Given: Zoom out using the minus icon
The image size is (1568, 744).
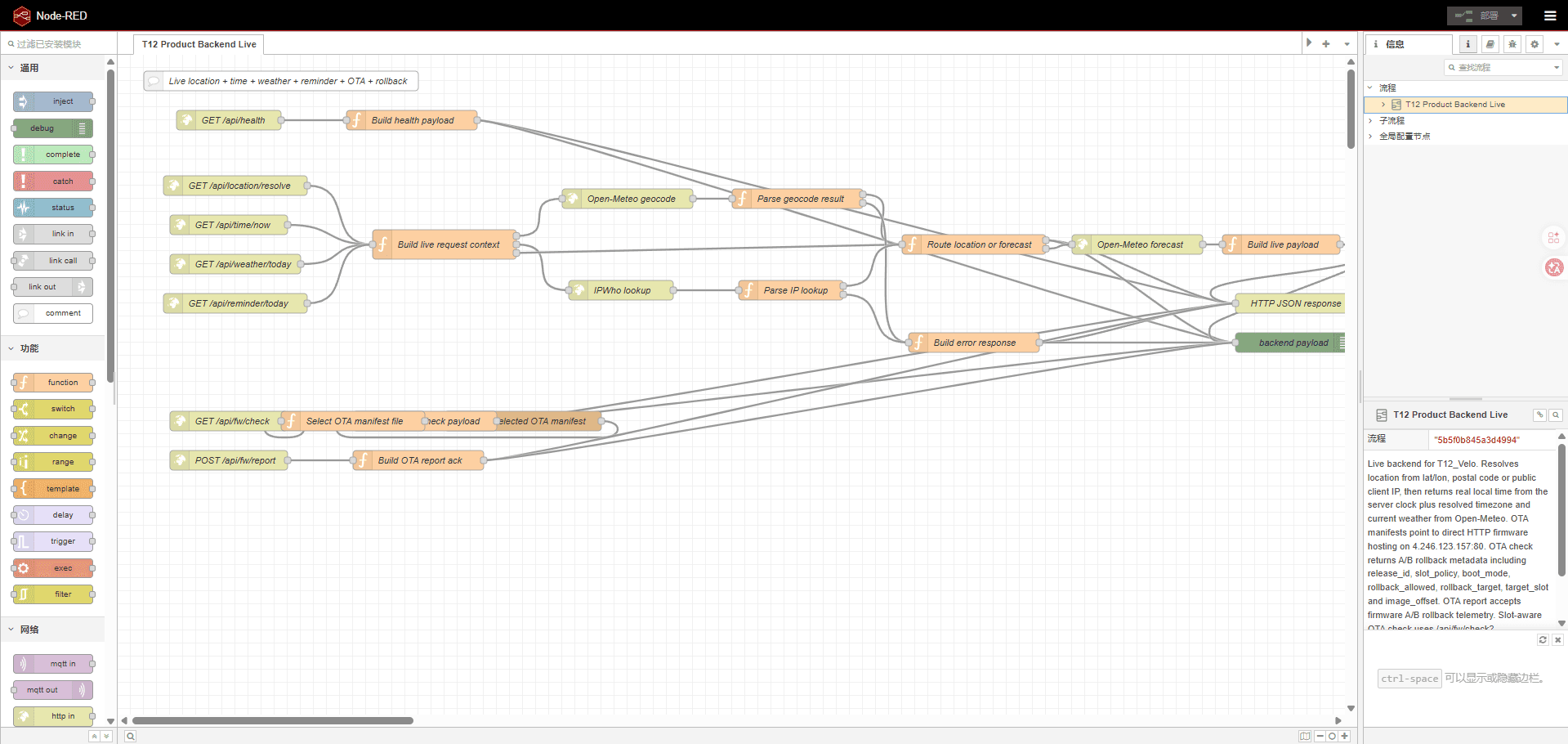Looking at the screenshot, I should (x=1319, y=736).
